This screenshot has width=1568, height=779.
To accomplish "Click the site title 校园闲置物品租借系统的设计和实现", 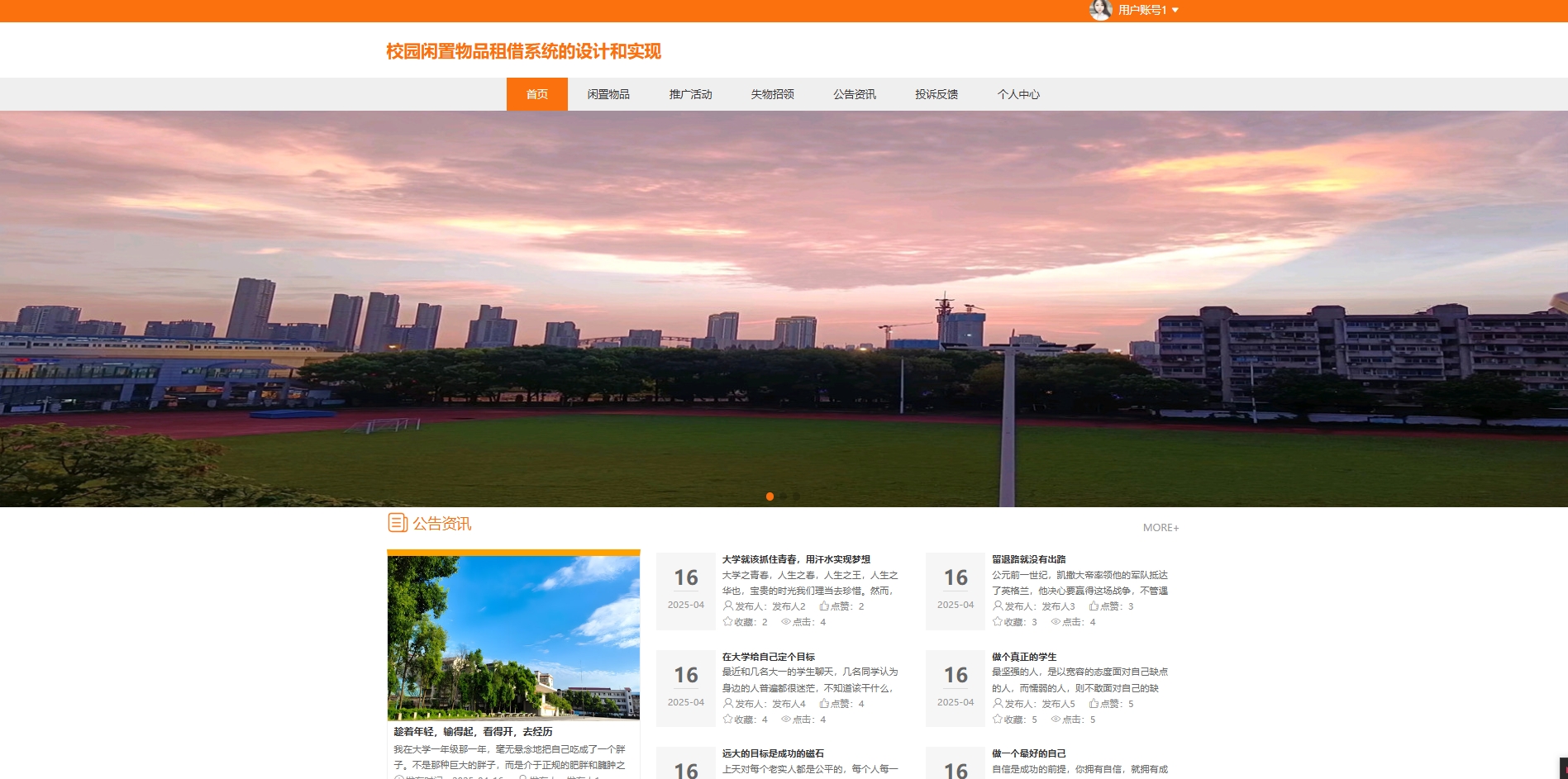I will (x=523, y=51).
